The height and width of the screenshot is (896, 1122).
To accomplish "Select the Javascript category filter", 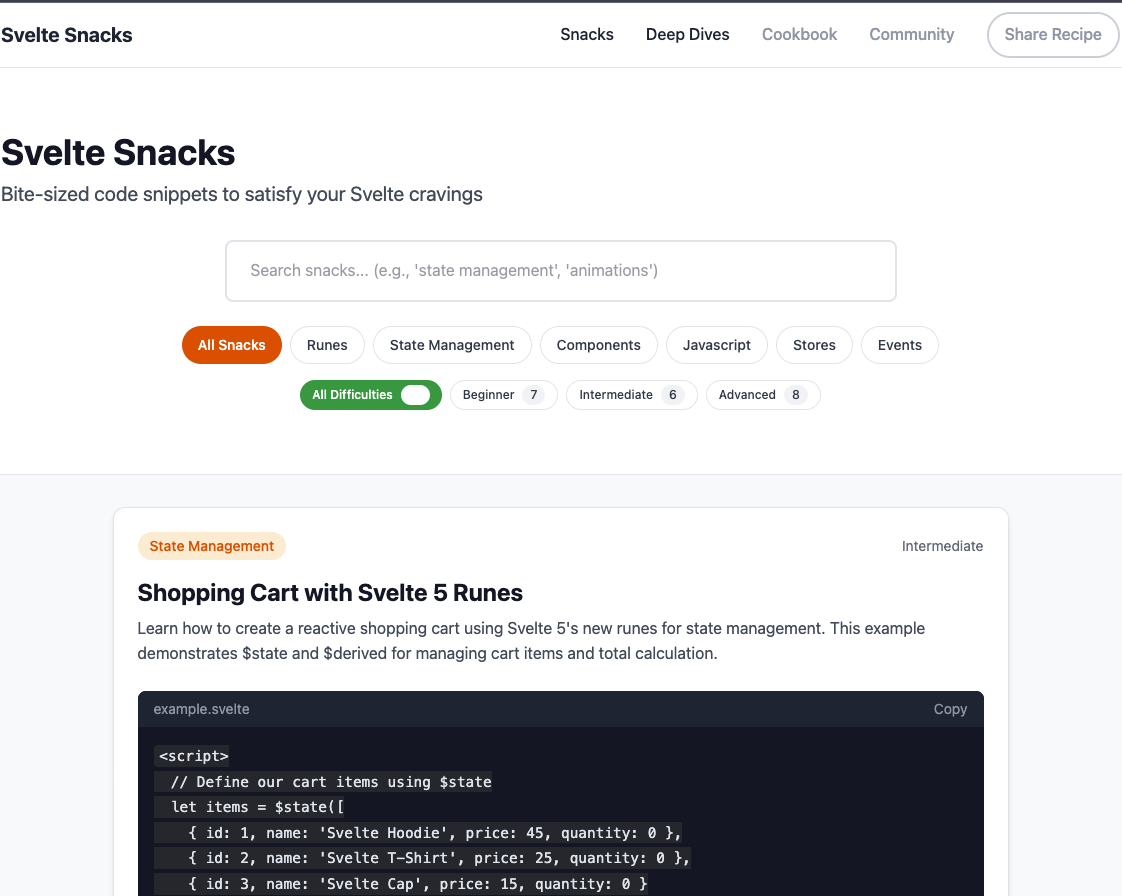I will pos(716,344).
